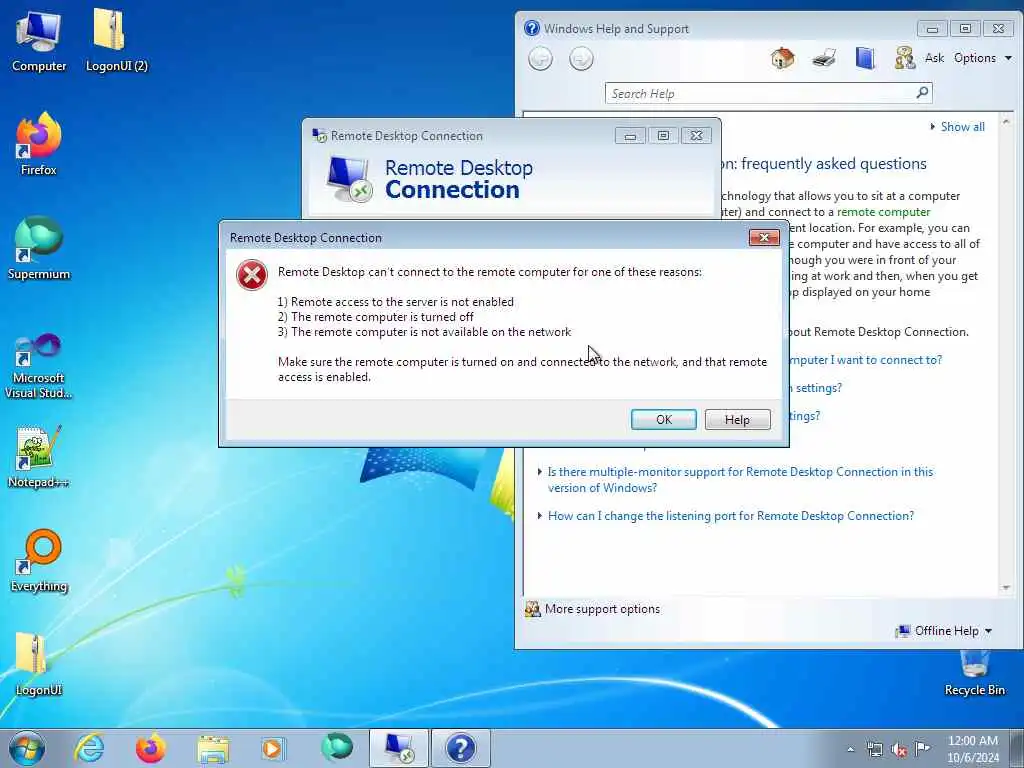This screenshot has width=1024, height=768.
Task: Open Windows Explorer from taskbar
Action: point(213,748)
